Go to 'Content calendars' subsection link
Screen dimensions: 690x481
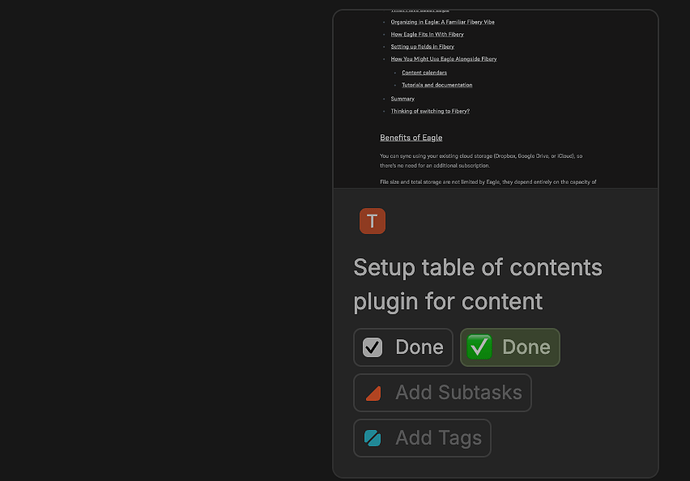coord(424,72)
